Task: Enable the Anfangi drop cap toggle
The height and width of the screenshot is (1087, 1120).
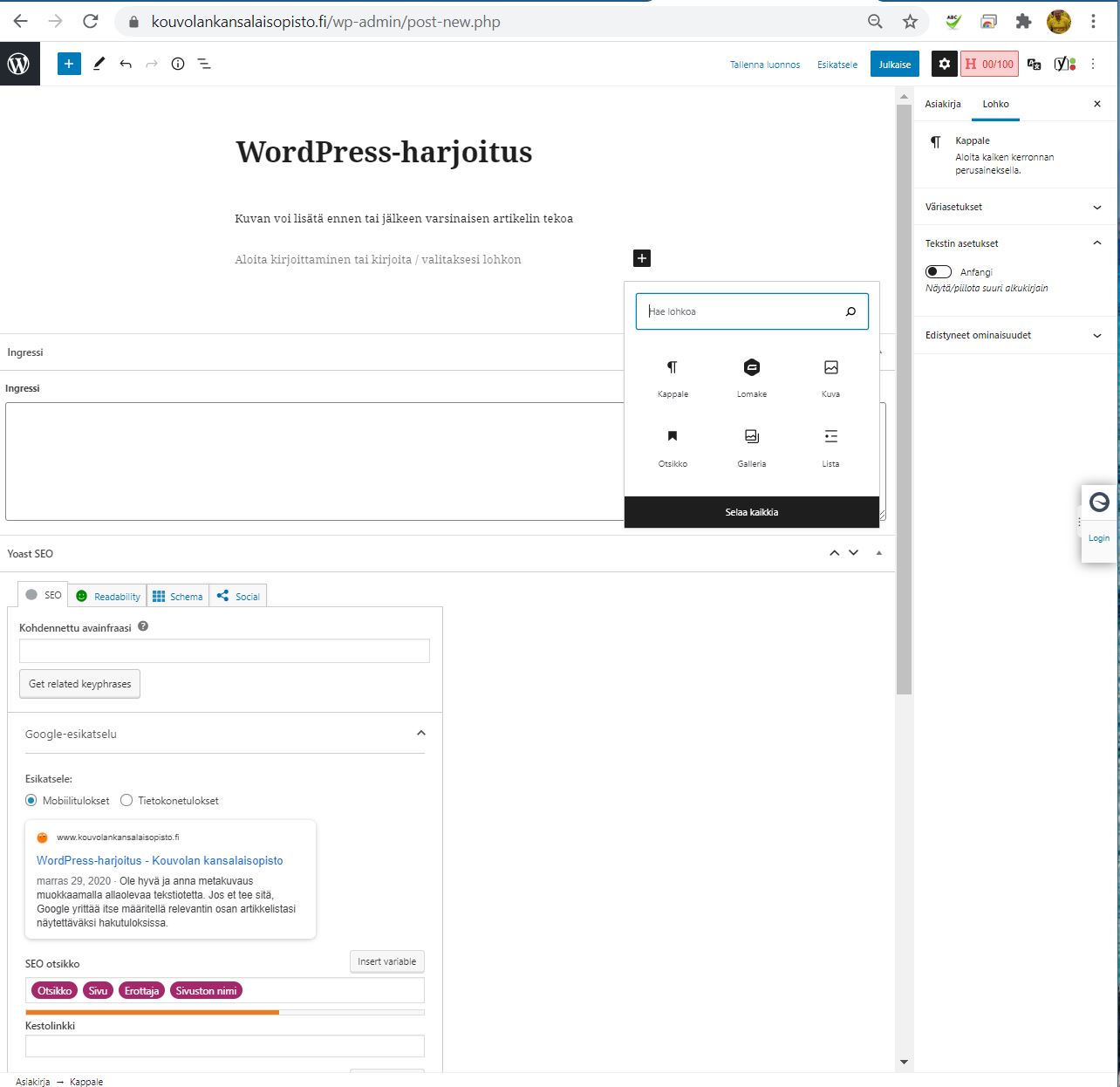Action: [939, 272]
